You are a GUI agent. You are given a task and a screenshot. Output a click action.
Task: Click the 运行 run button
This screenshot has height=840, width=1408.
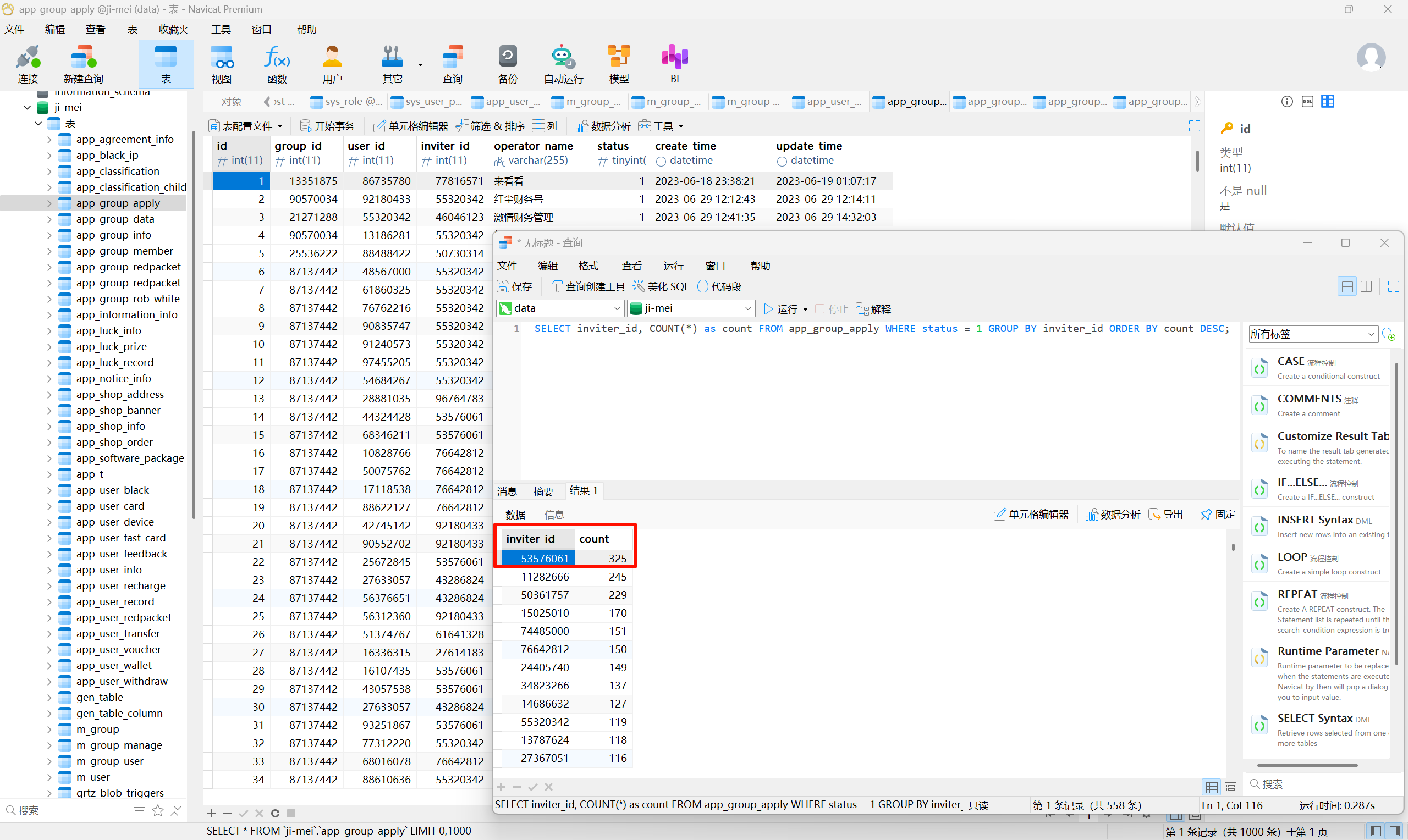coord(782,308)
